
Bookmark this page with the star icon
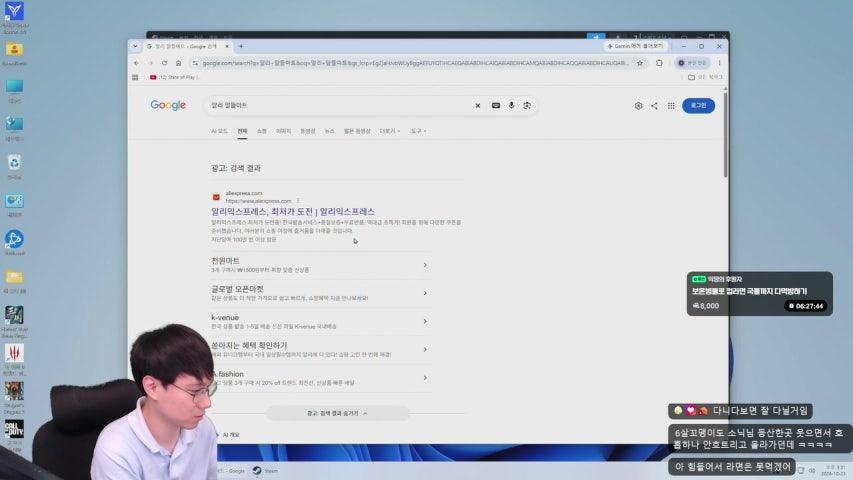click(640, 63)
